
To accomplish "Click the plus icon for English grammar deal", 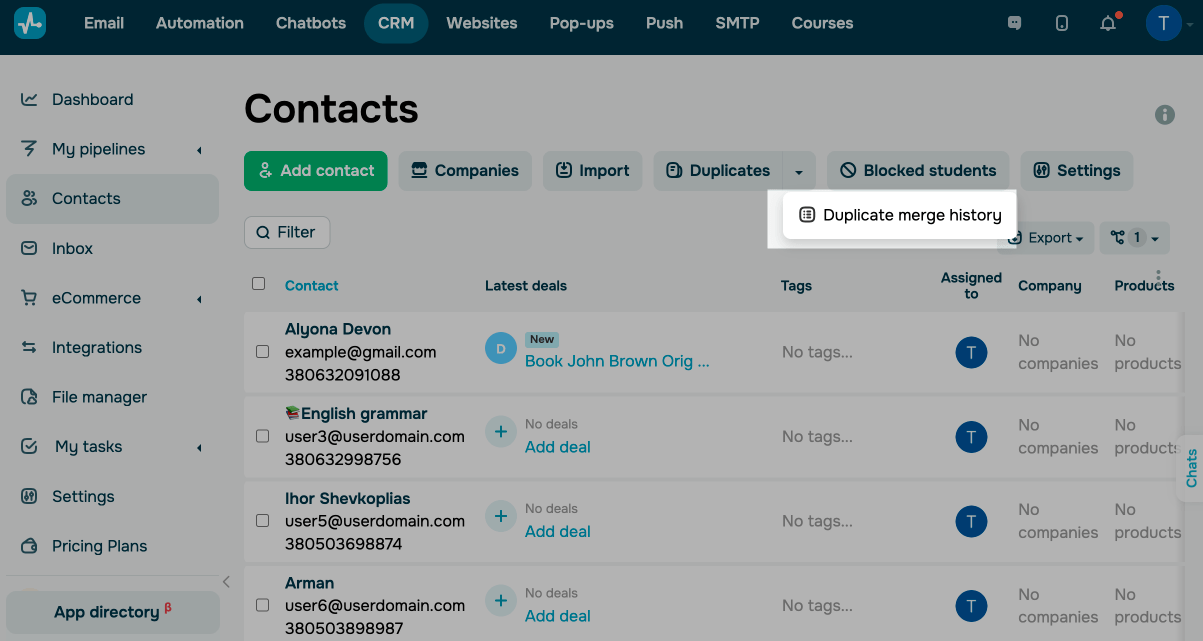I will [x=500, y=432].
